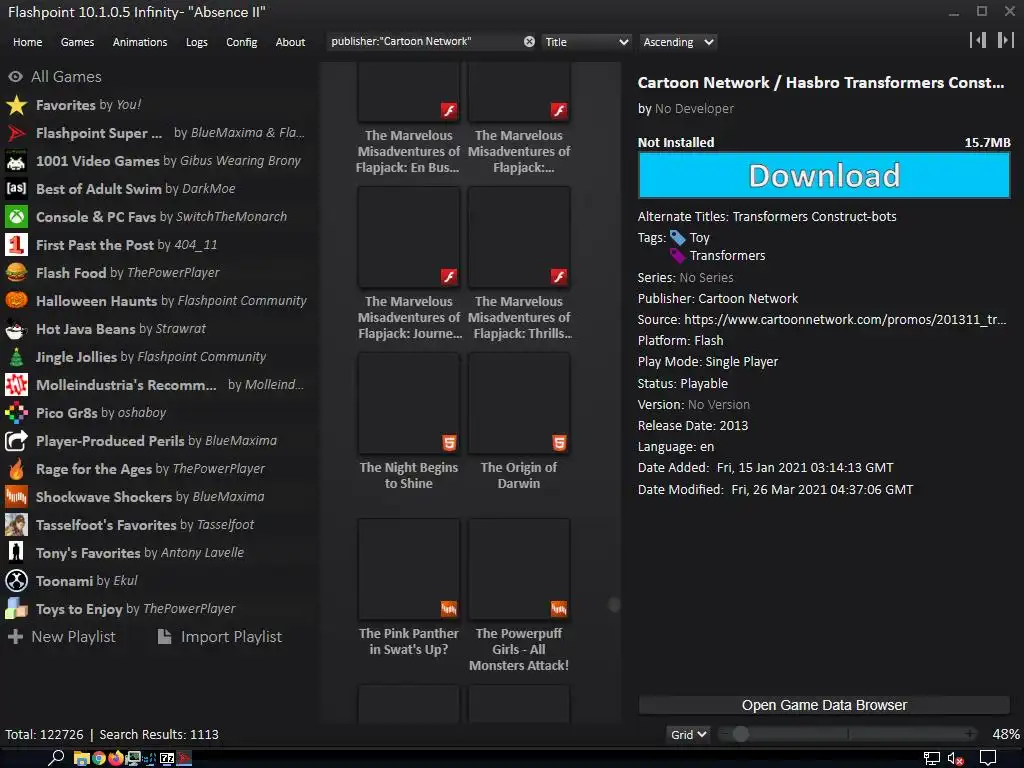Open Player-Produced Perils share icon
Viewport: 1024px width, 768px height.
16,441
